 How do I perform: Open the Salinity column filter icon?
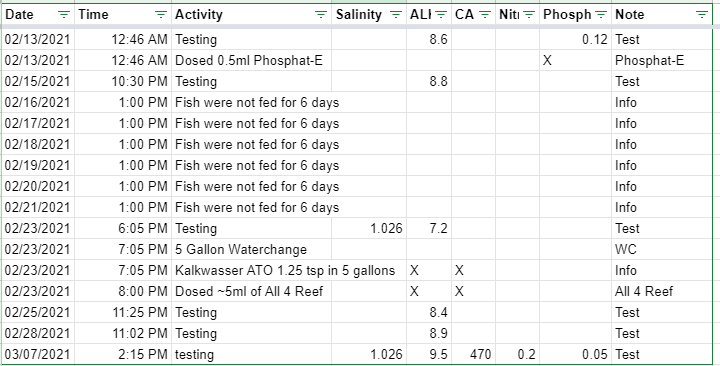(395, 15)
